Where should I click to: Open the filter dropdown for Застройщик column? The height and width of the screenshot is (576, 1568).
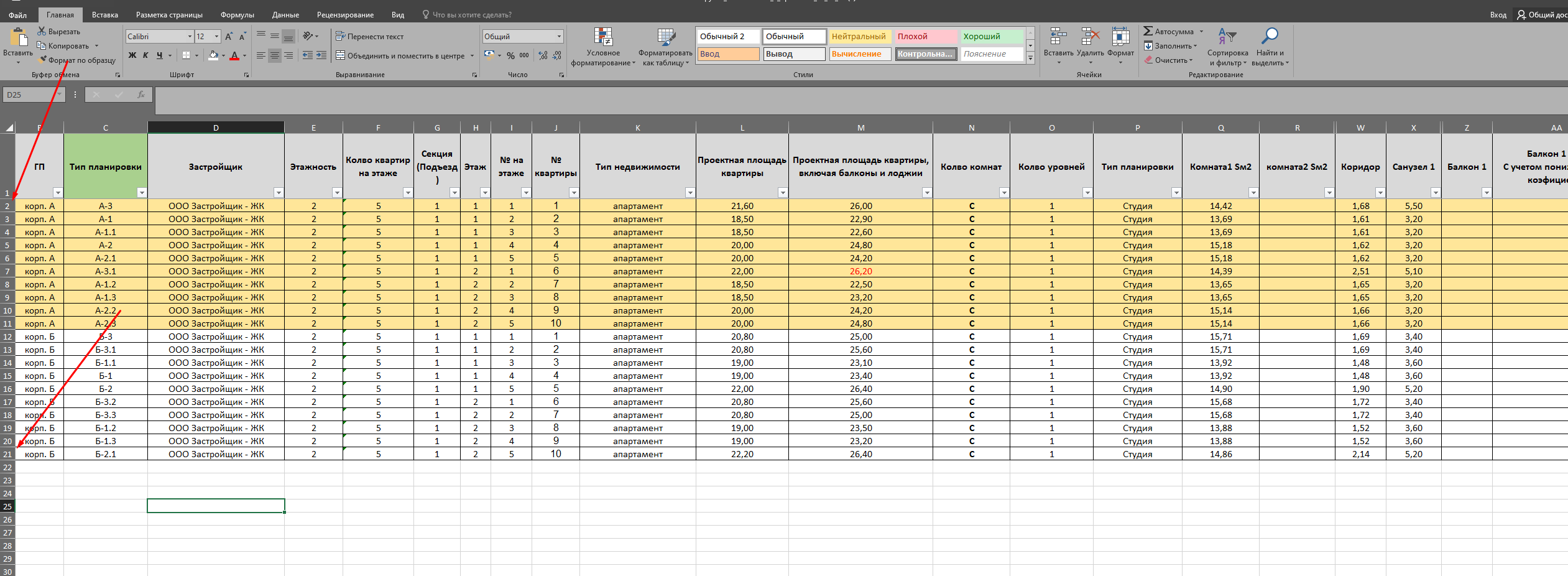(x=279, y=193)
